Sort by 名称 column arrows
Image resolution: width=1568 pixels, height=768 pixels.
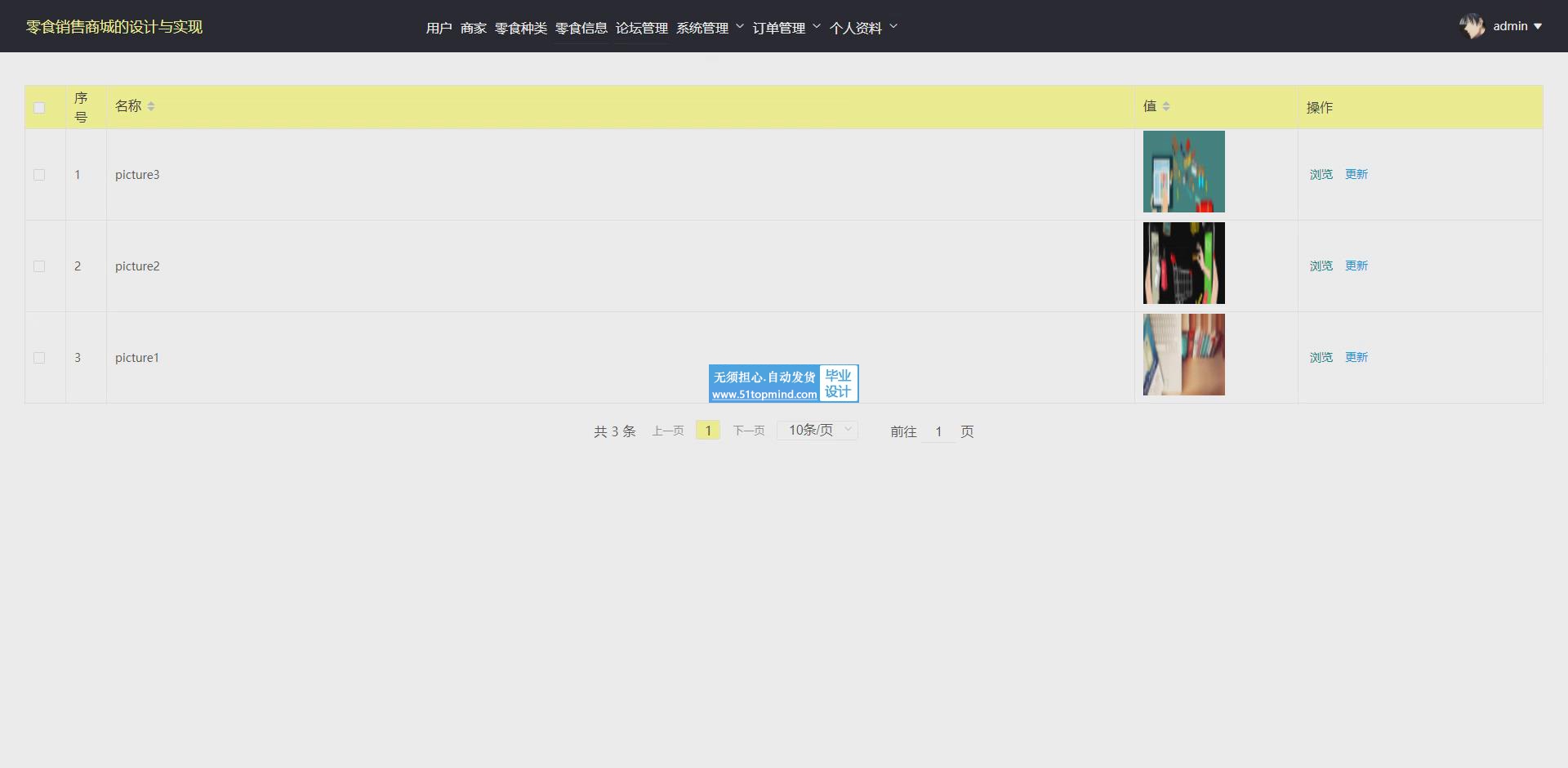[151, 106]
